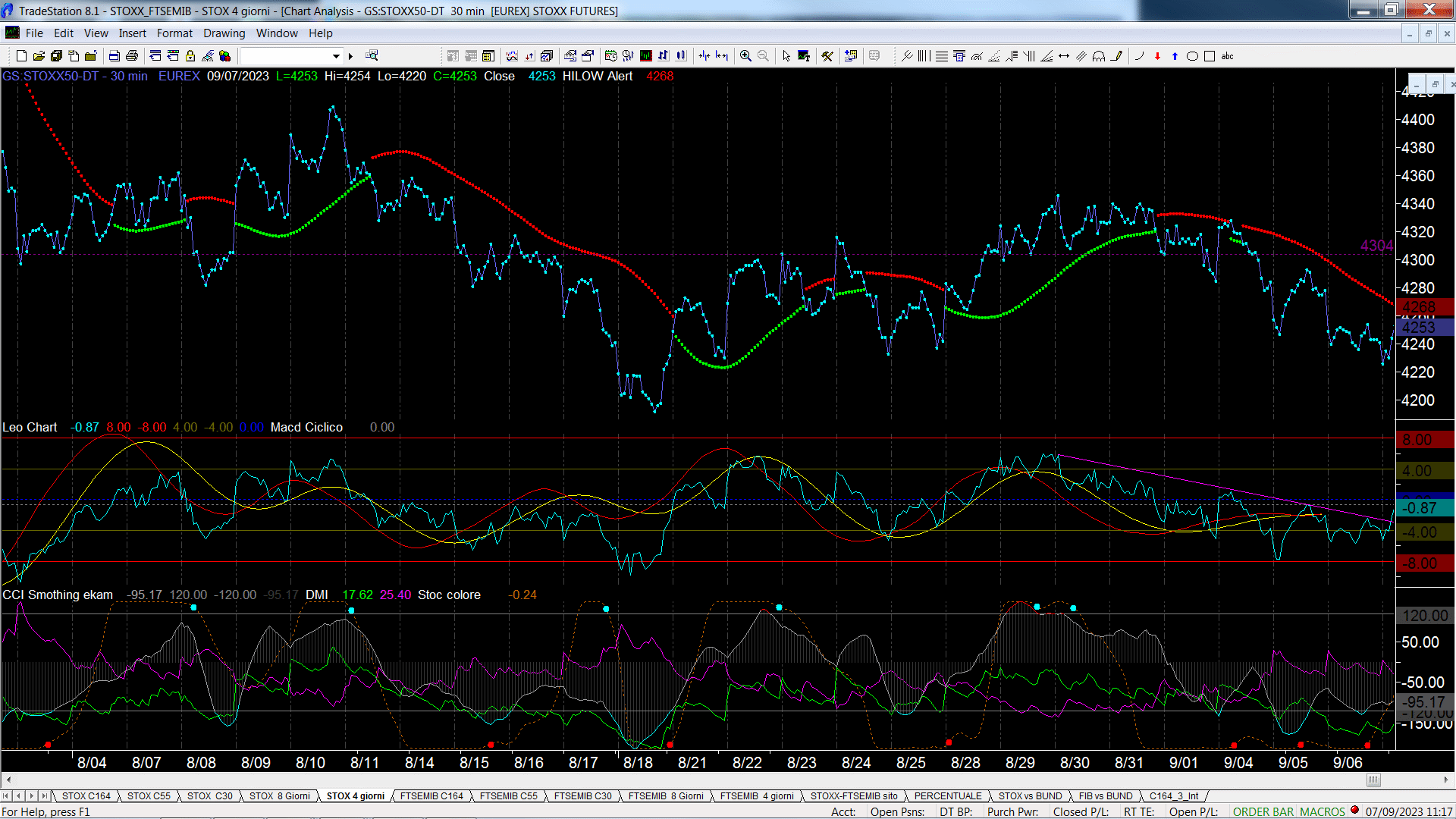Open the Drawing menu
The image size is (1456, 819).
(x=224, y=33)
